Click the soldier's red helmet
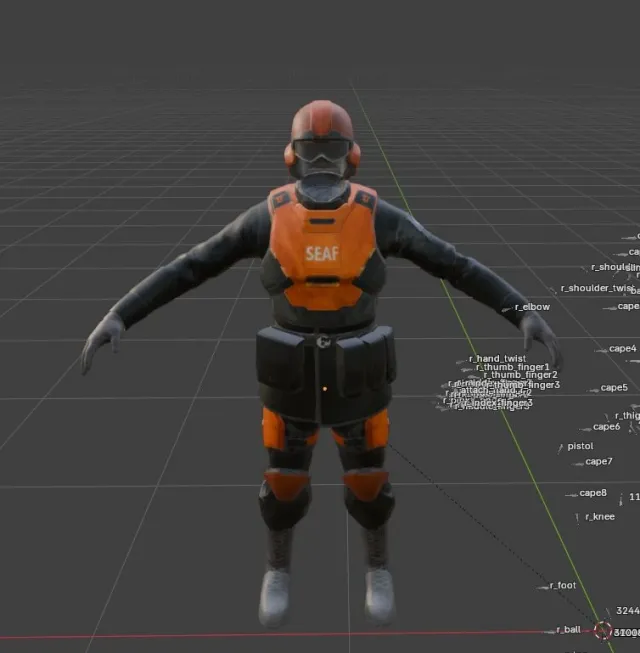This screenshot has width=640, height=653. (x=322, y=120)
